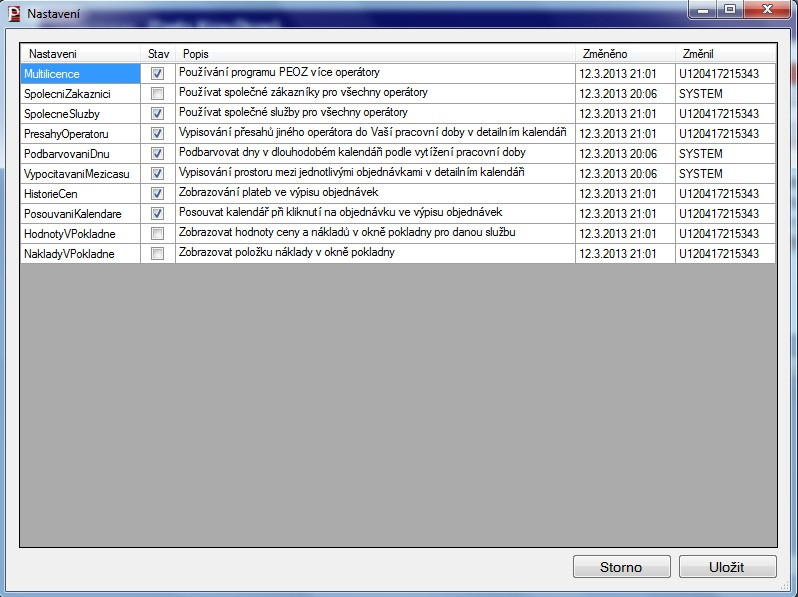This screenshot has height=597, width=798.
Task: Select the NakladyVPokladne name cell
Action: coord(80,253)
